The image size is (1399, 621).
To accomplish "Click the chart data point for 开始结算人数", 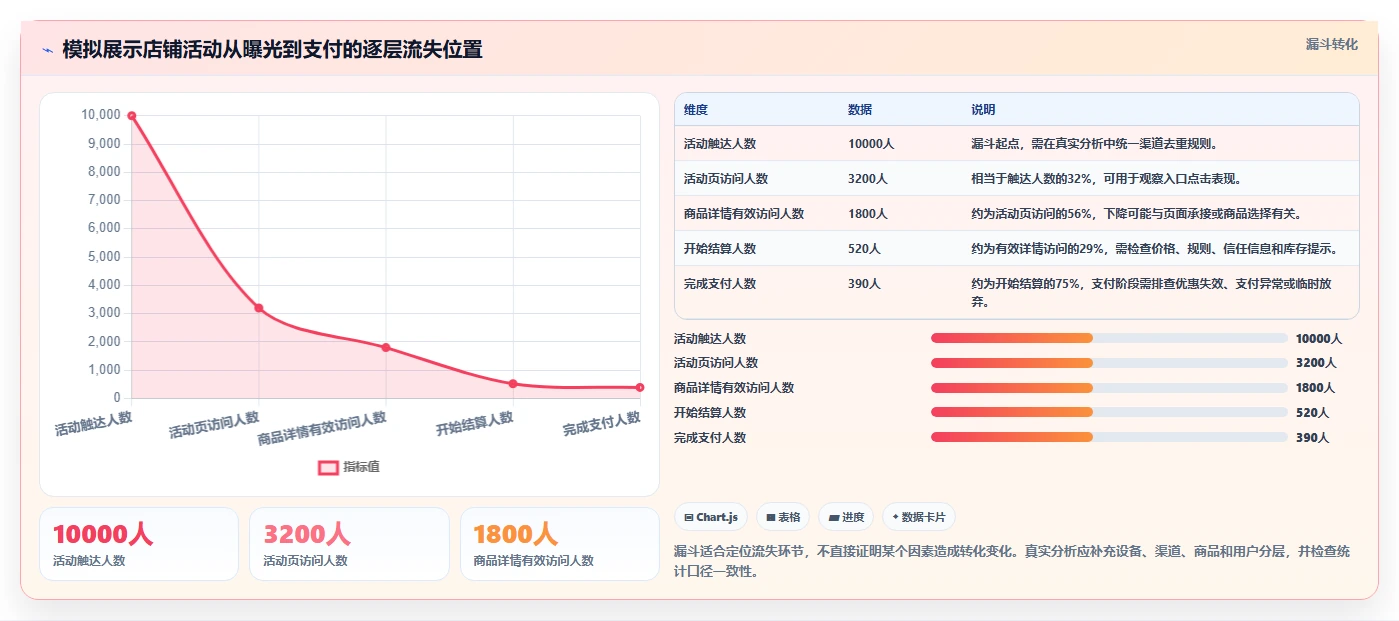I will click(x=513, y=384).
